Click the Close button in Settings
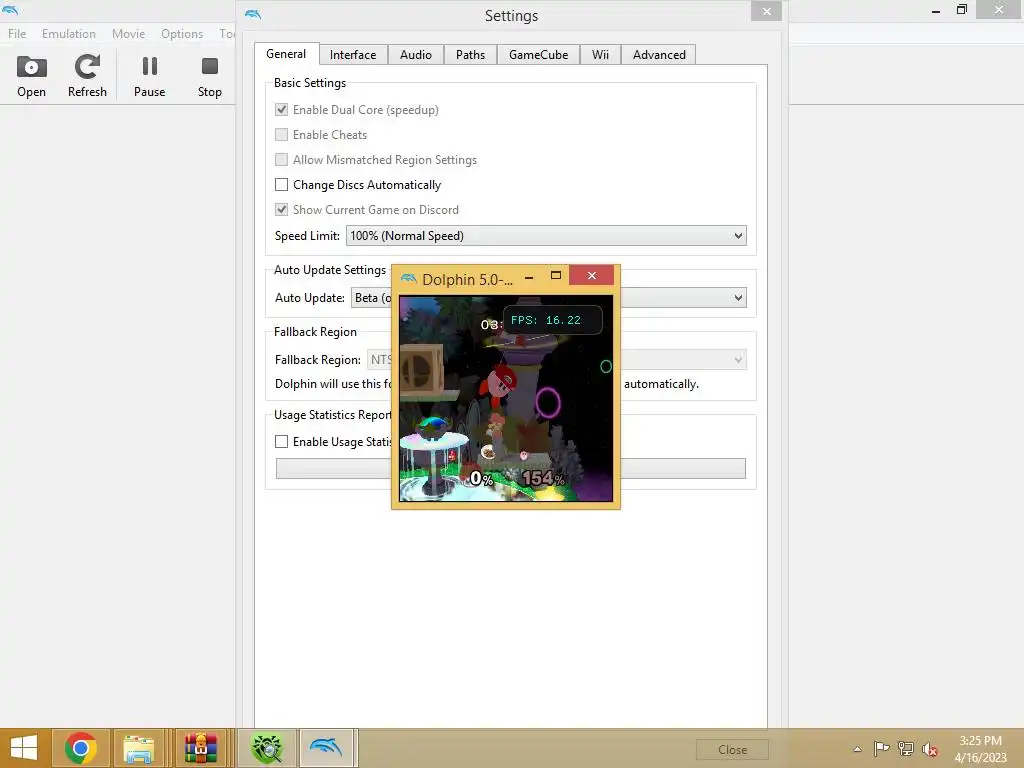This screenshot has height=768, width=1024. (x=732, y=750)
